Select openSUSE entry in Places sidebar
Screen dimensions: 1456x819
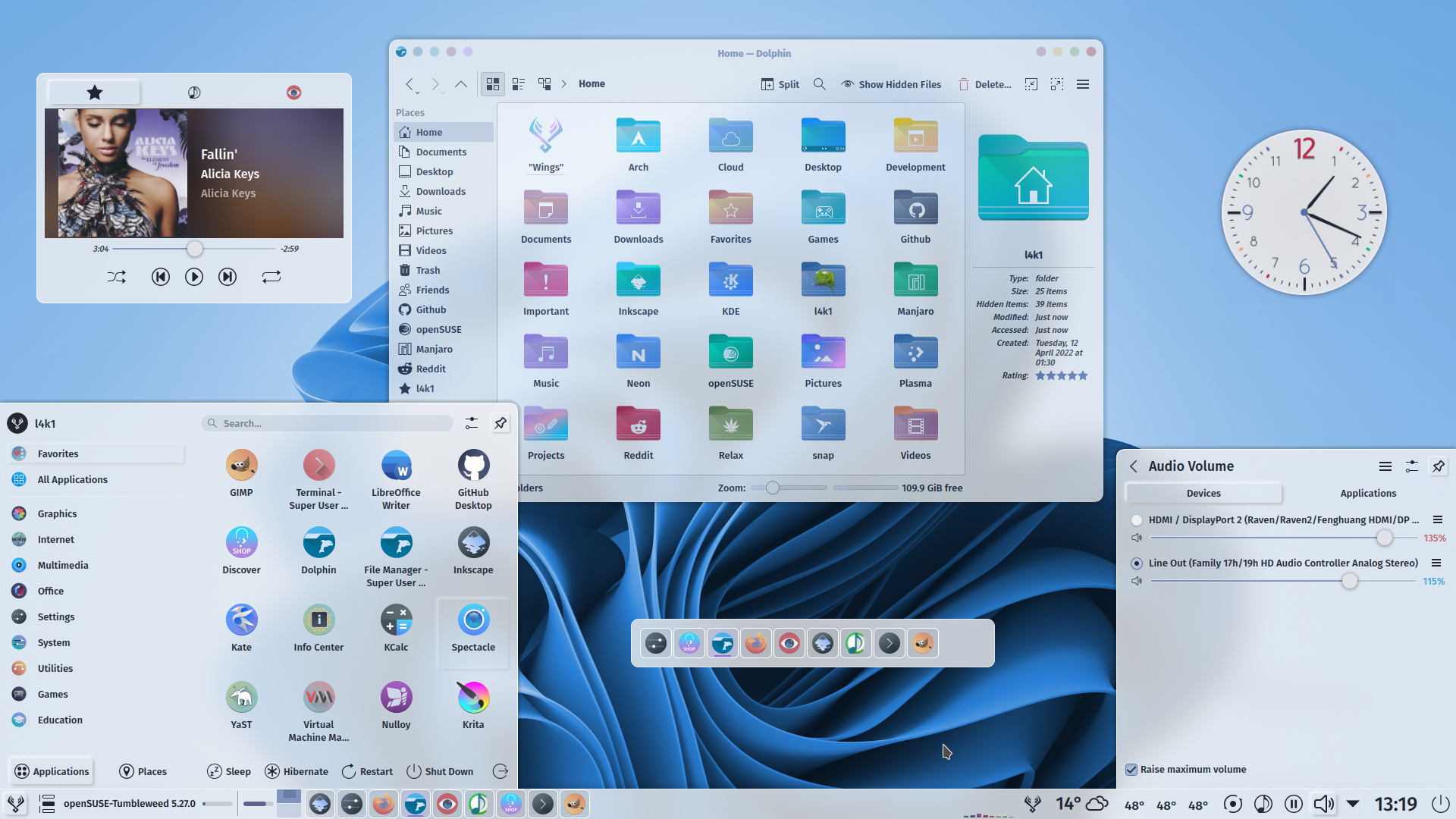pos(444,329)
